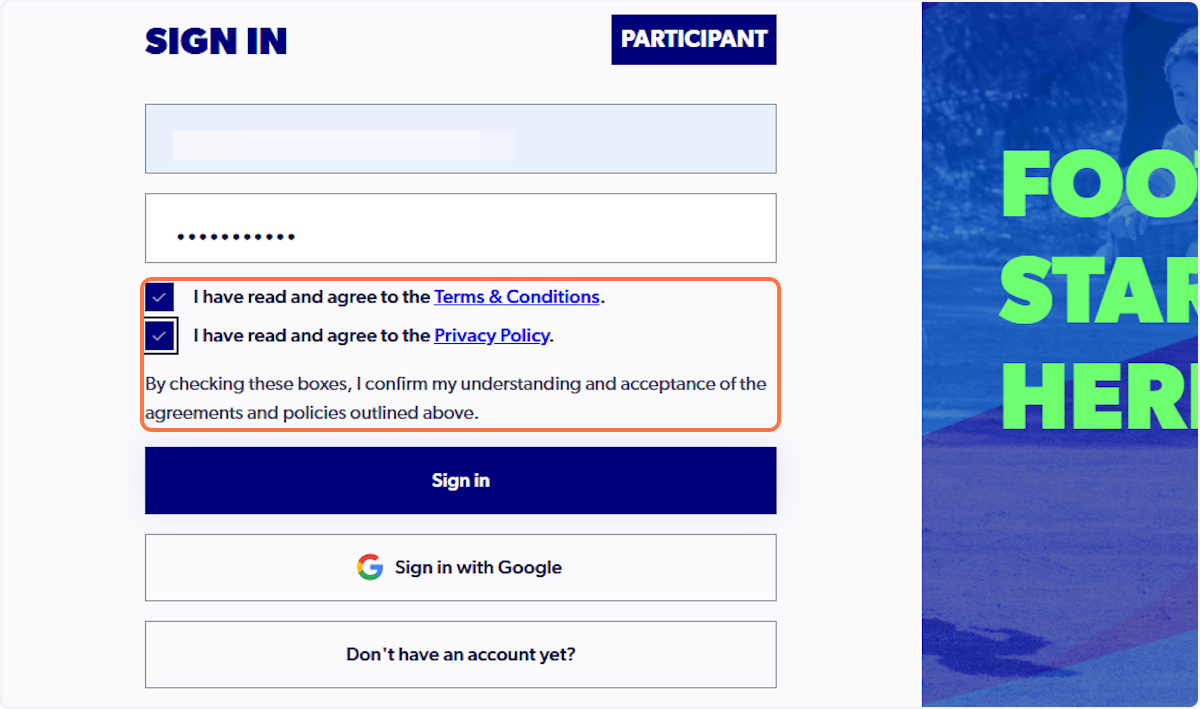Screen dimensions: 1200x709
Task: Click the Google G logo icon
Action: tap(370, 567)
